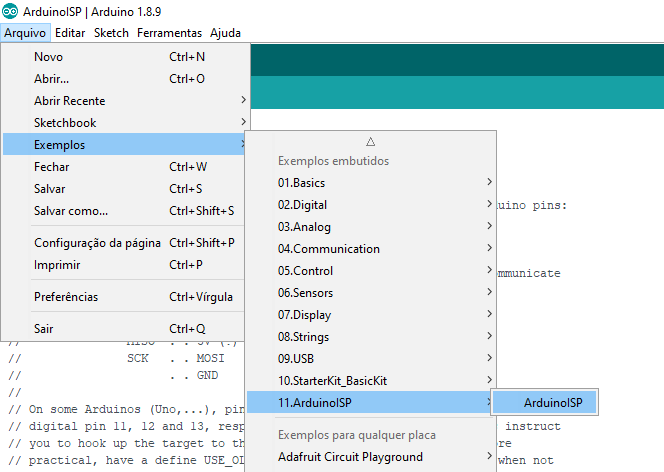
Task: Expand the 06.Sensors examples
Action: pyautogui.click(x=371, y=293)
